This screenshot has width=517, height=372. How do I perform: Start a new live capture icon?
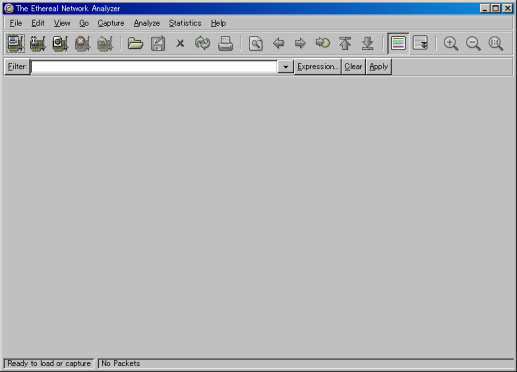60,43
